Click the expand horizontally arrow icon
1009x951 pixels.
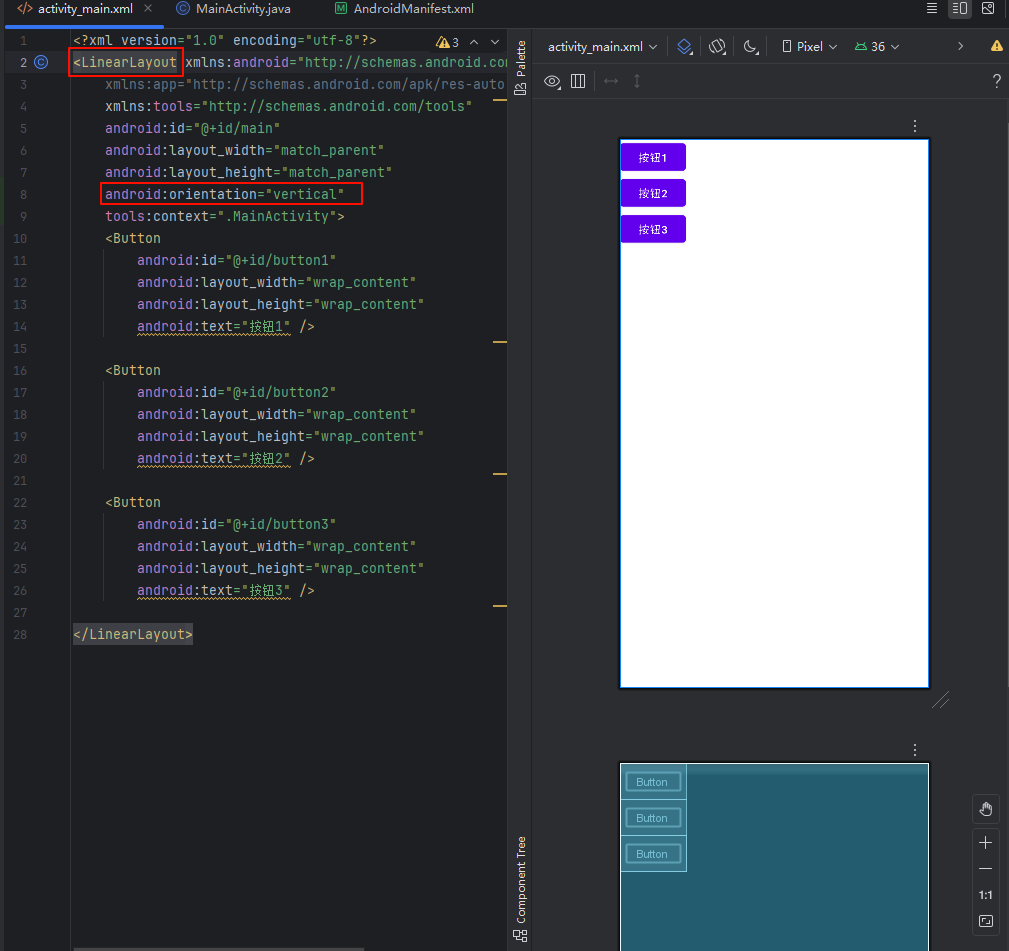[x=611, y=81]
